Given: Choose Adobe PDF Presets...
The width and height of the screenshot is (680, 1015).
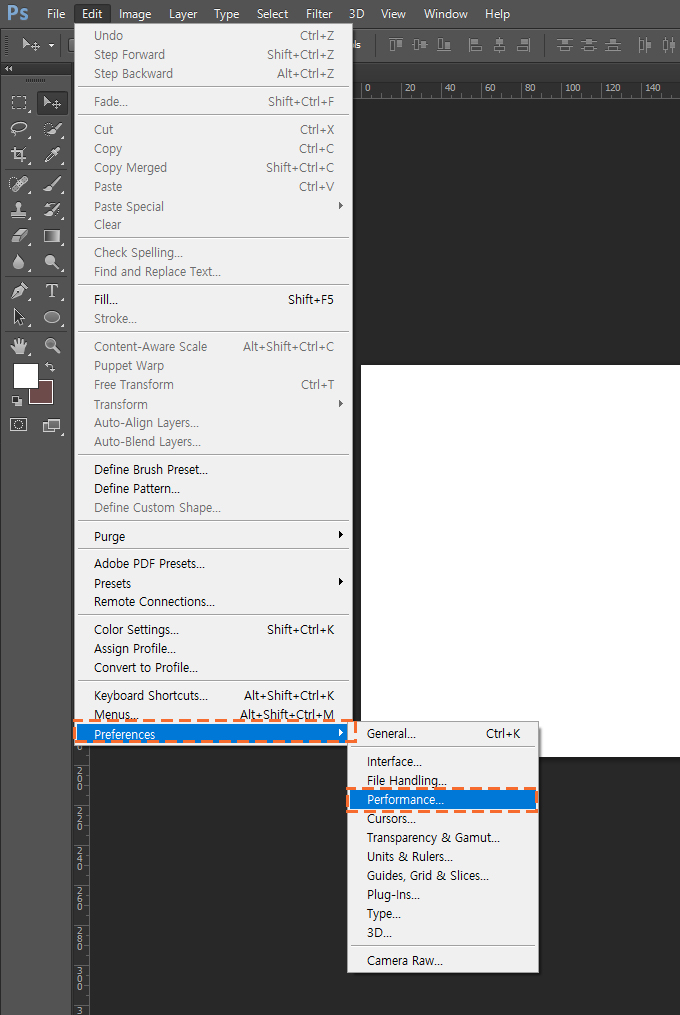Looking at the screenshot, I should pyautogui.click(x=214, y=563).
